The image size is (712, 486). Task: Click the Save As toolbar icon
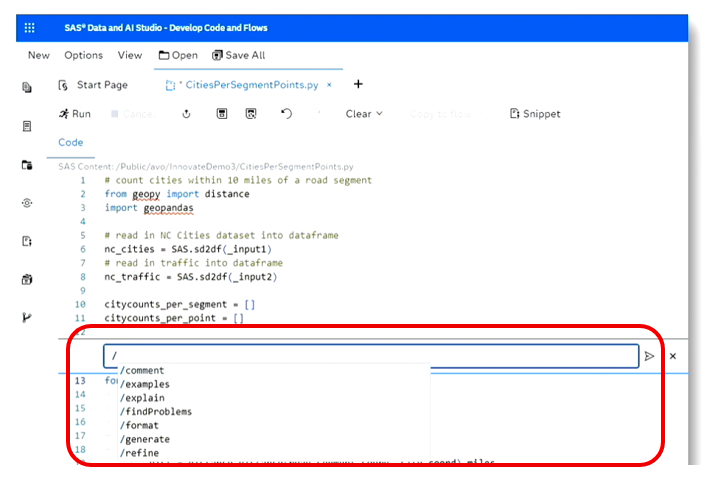click(251, 114)
